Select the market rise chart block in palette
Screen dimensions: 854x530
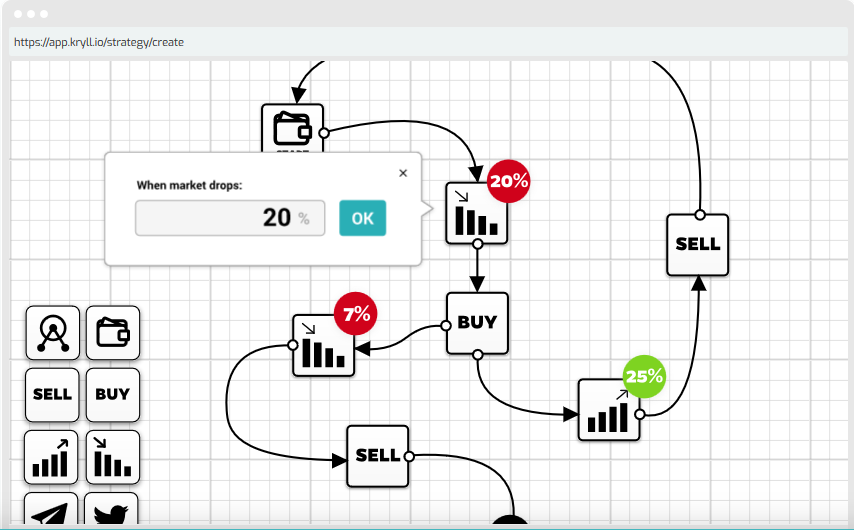pos(51,458)
